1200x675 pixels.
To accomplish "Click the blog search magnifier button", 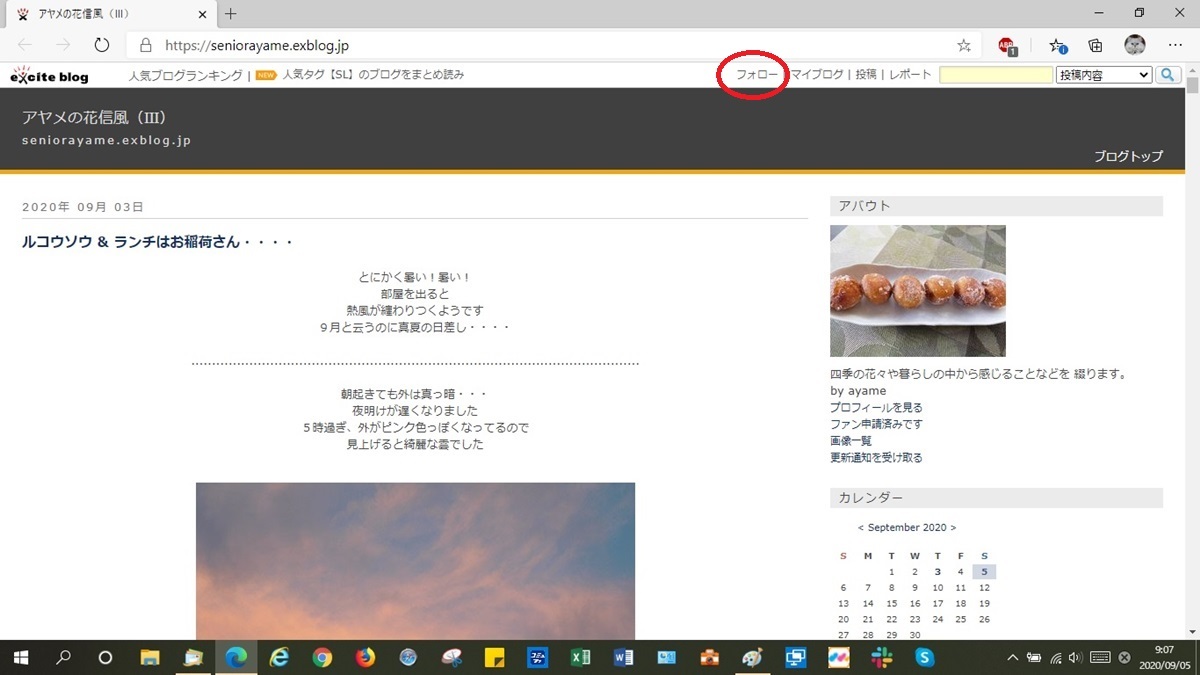I will (x=1168, y=75).
